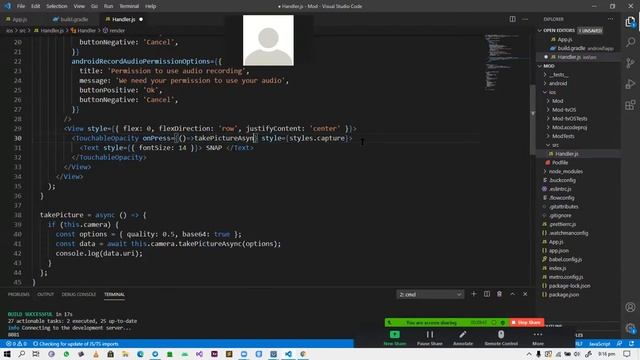Split the editor right
The width and height of the screenshot is (640, 360).
coord(512,19)
